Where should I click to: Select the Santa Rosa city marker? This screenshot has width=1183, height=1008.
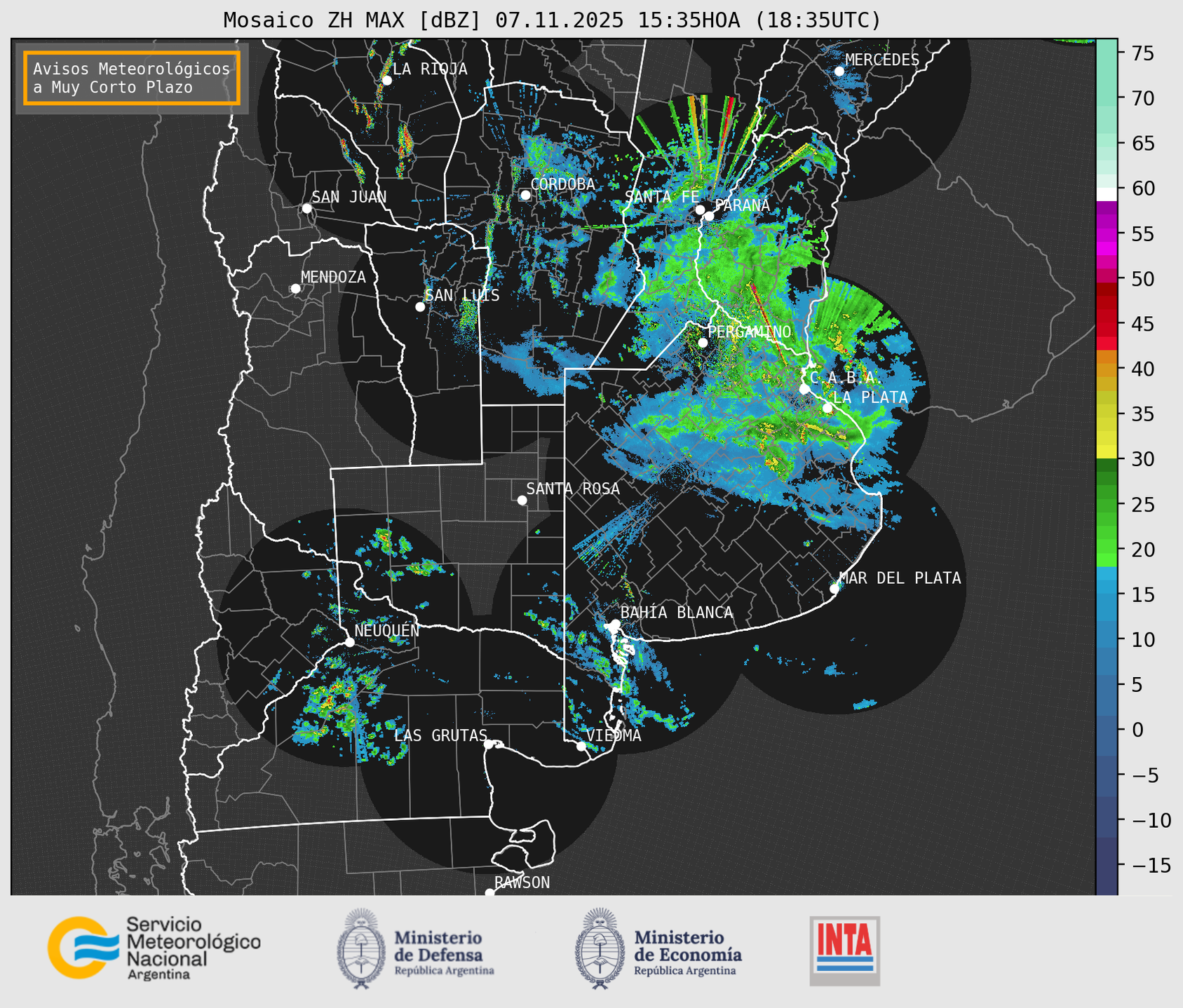click(522, 500)
